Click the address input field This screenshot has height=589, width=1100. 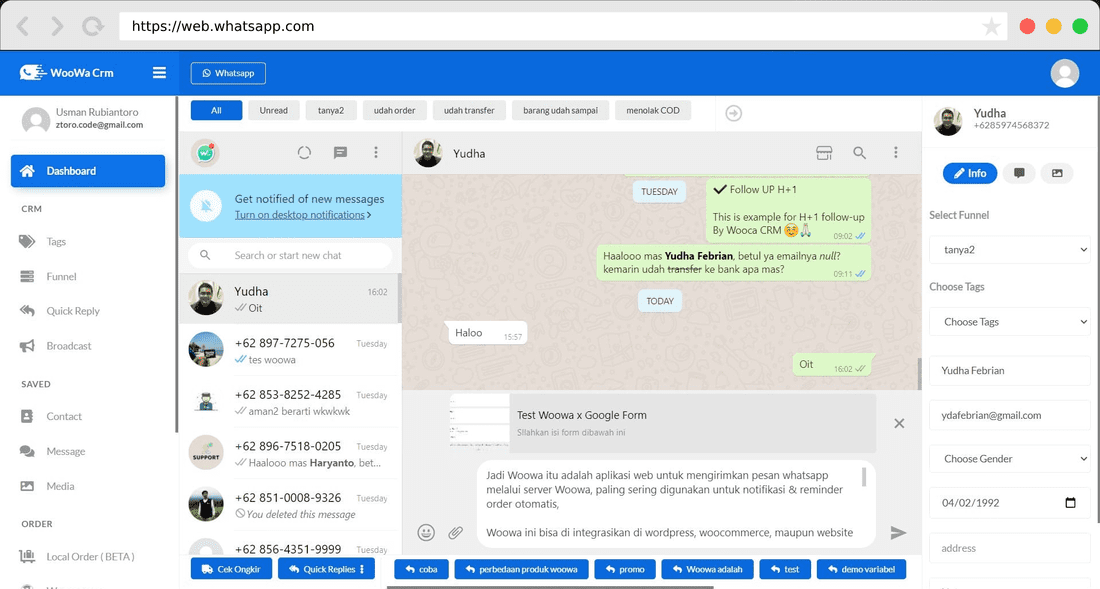[x=1010, y=548]
